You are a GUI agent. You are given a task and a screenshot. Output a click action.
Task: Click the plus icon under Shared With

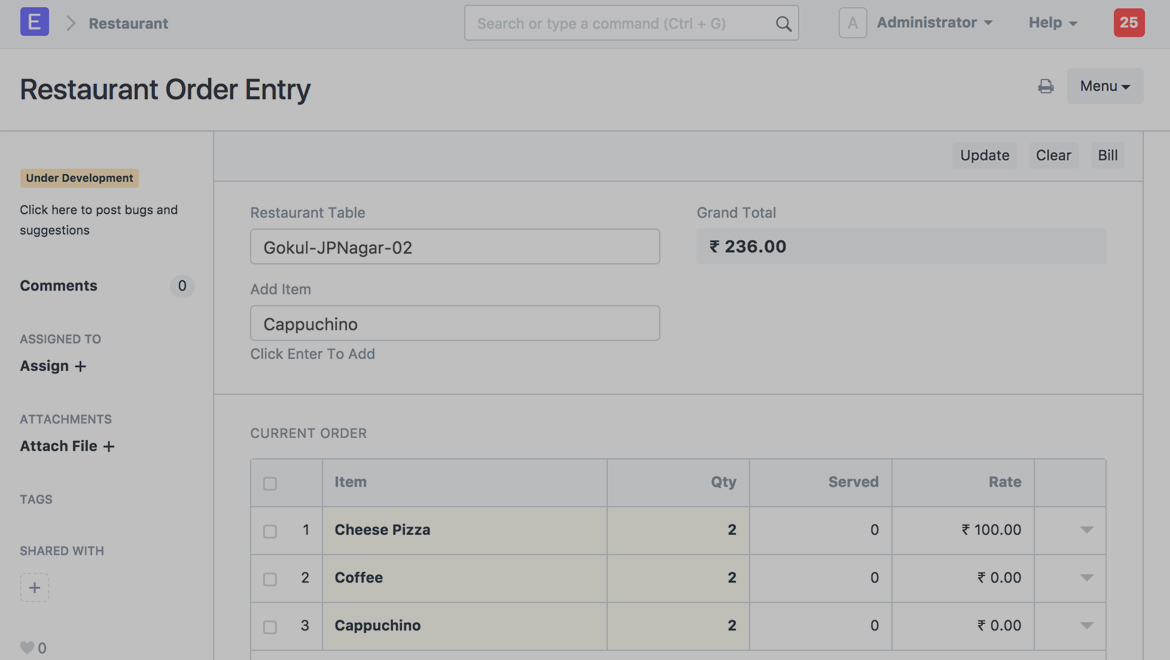click(x=34, y=588)
